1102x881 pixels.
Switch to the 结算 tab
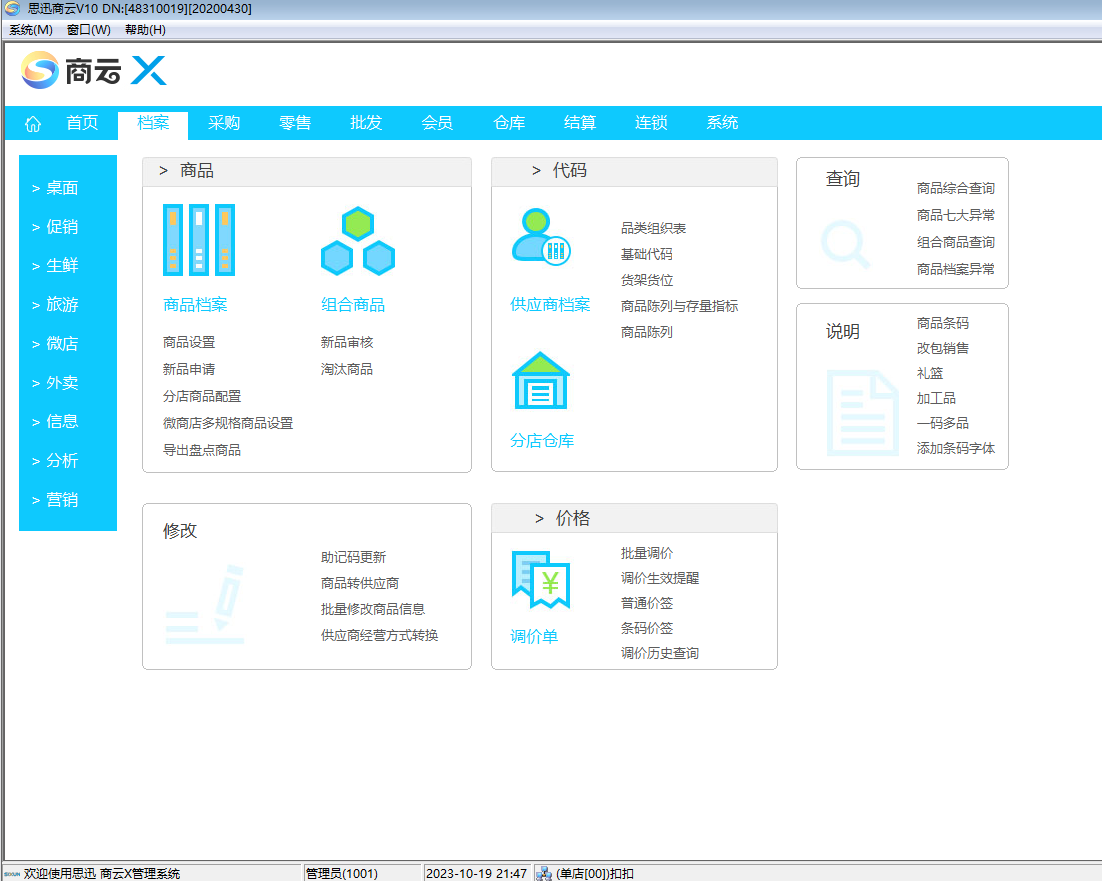point(580,123)
